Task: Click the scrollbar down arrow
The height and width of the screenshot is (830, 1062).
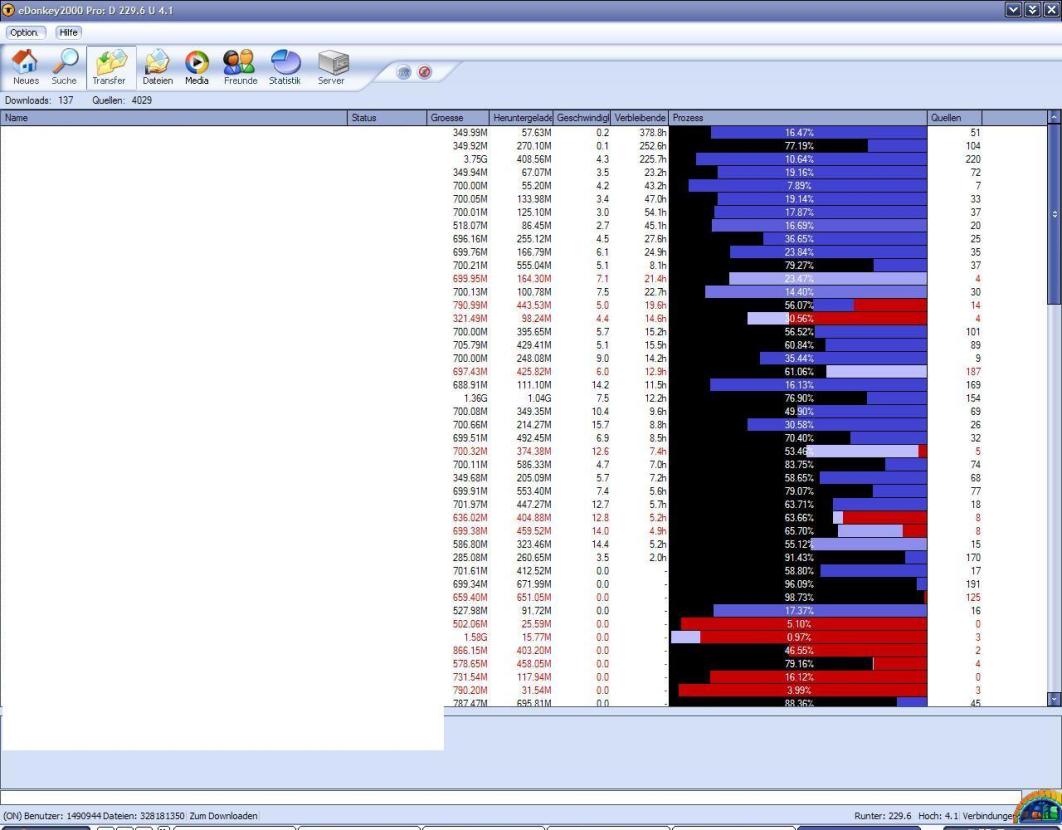Action: coord(1054,699)
